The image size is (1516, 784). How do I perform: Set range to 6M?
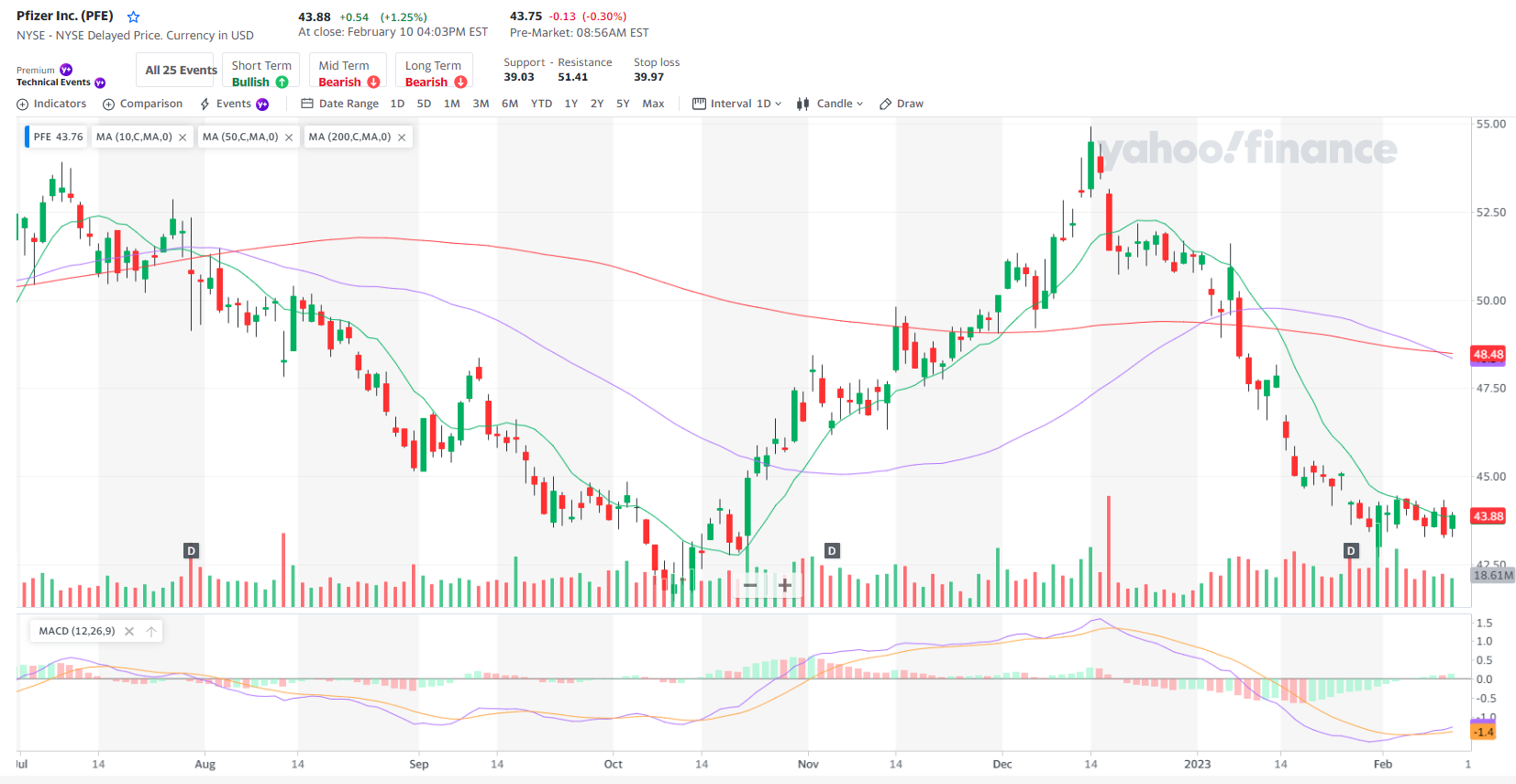coord(510,104)
